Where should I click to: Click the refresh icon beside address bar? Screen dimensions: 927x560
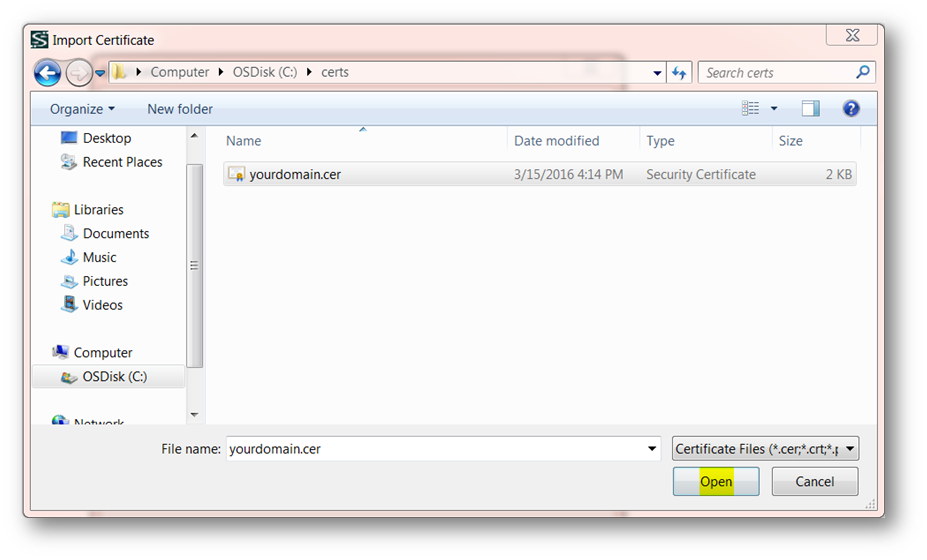680,73
